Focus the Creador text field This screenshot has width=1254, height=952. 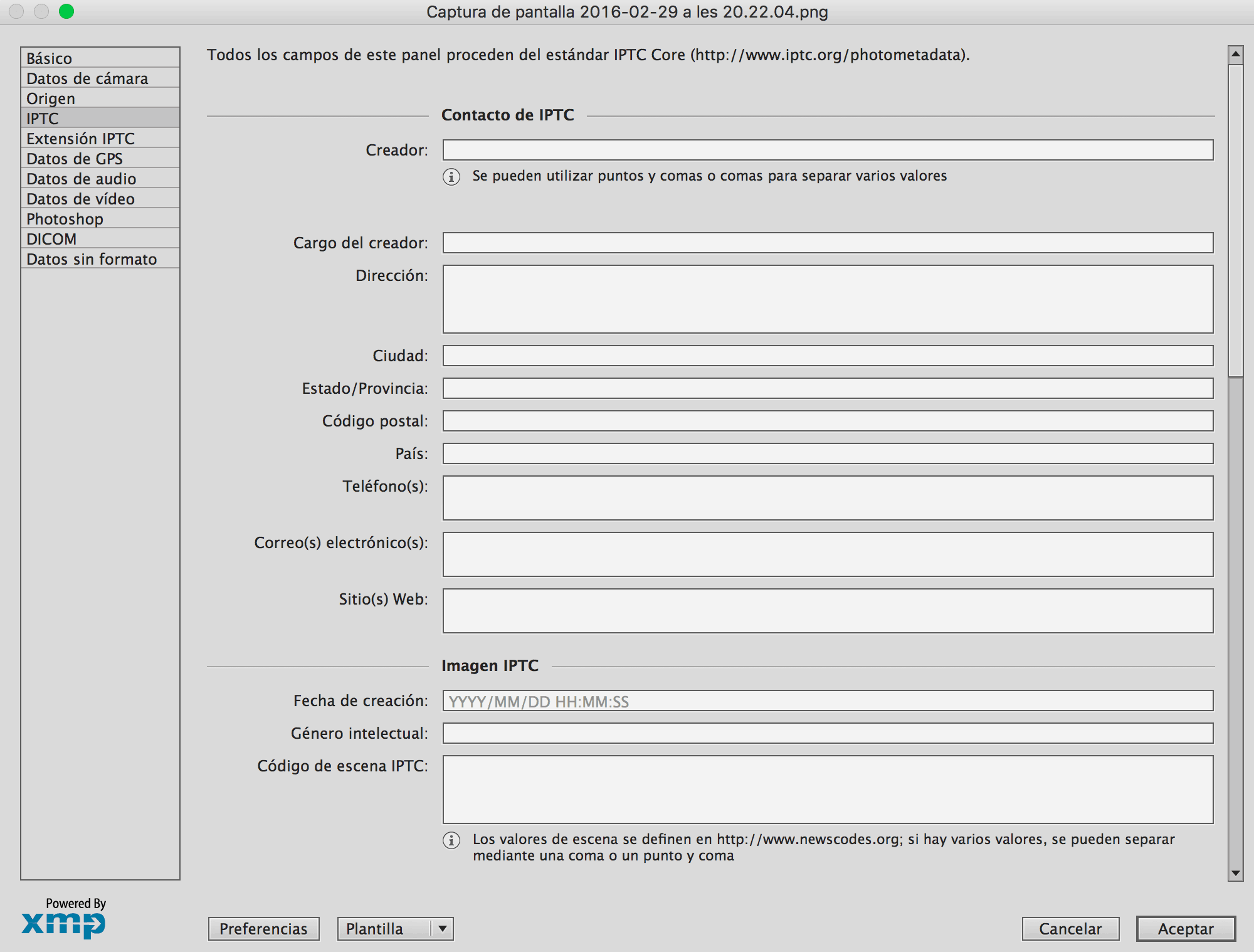(x=828, y=150)
